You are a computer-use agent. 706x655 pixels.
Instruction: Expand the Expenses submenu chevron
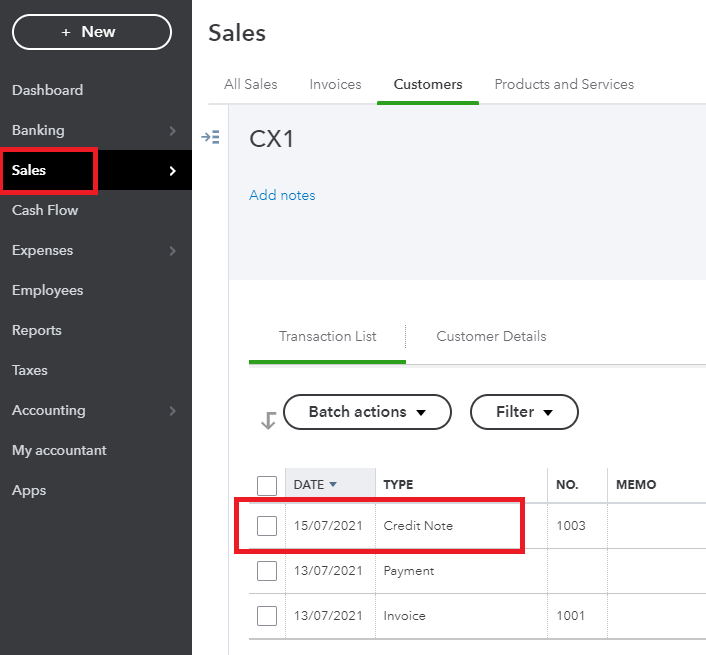click(x=172, y=251)
